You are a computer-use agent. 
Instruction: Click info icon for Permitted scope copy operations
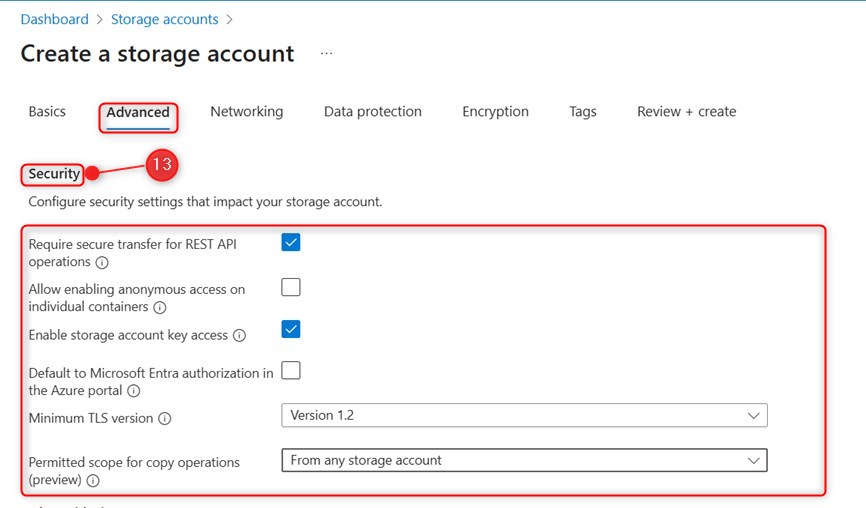pyautogui.click(x=93, y=481)
